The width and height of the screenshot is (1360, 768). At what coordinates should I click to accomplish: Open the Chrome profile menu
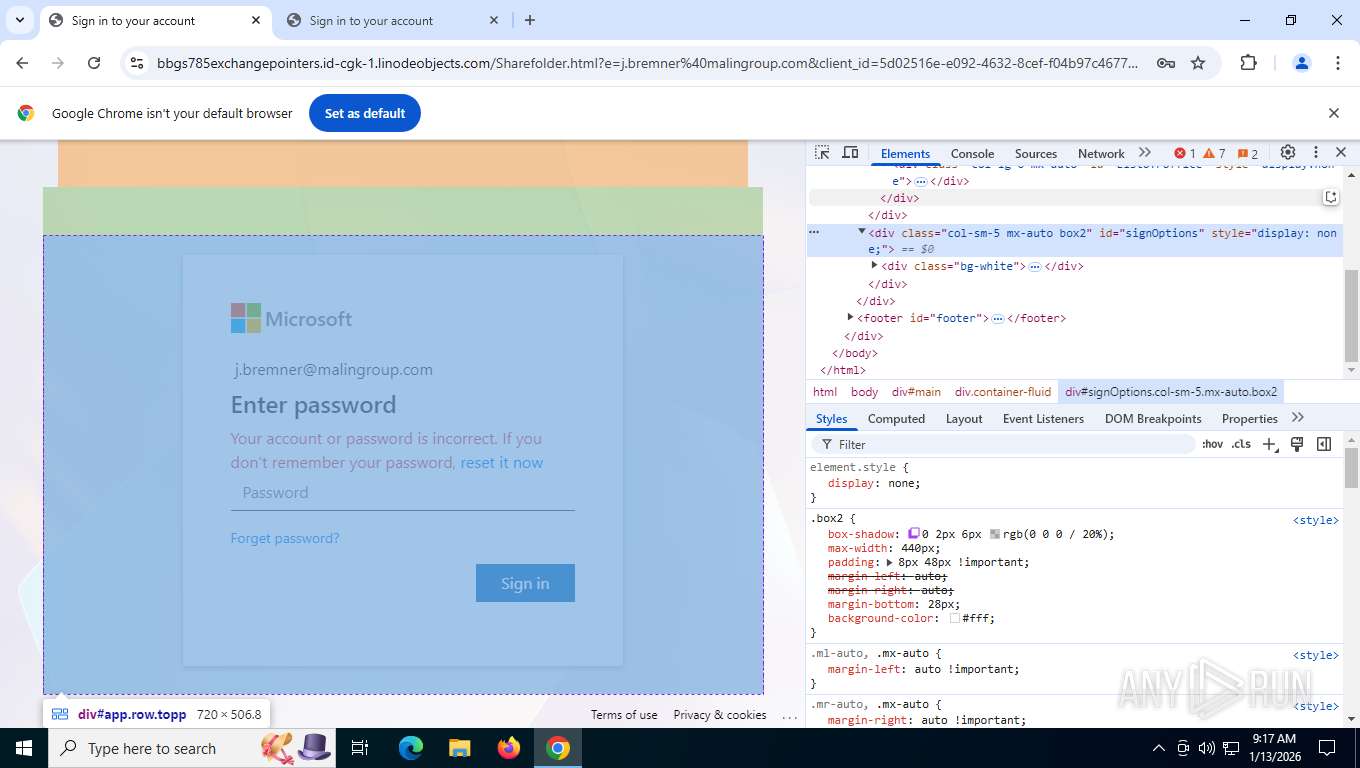pos(1301,63)
